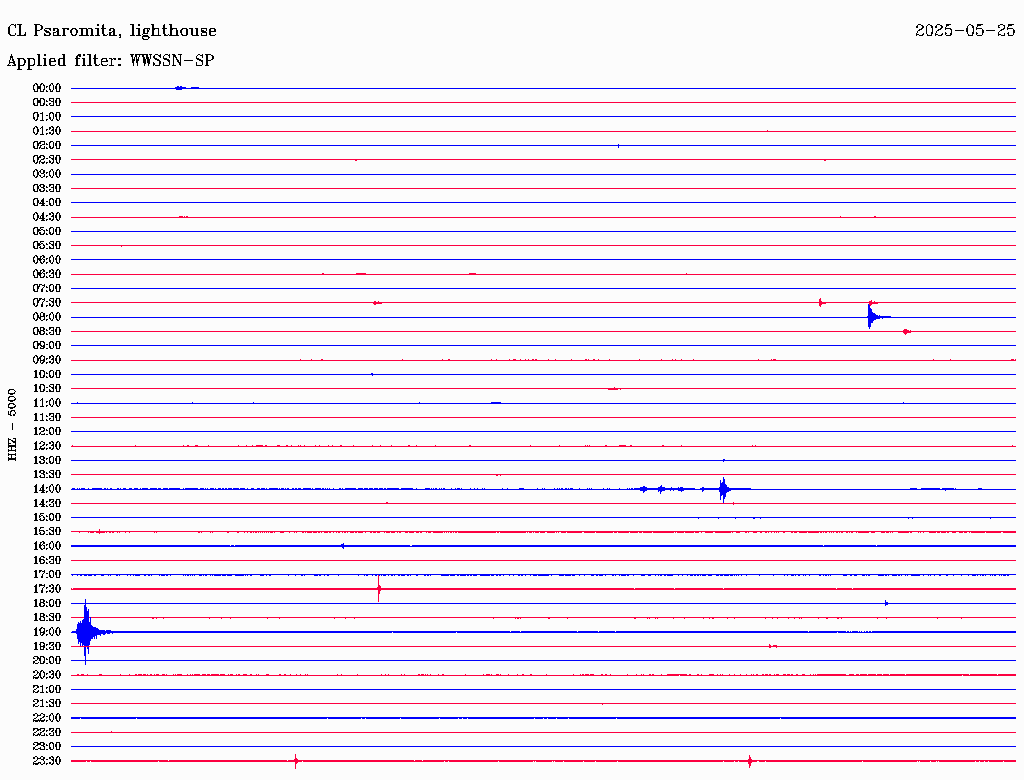
Task: Click the red blip on the 08:30 trace
Action: tap(906, 332)
